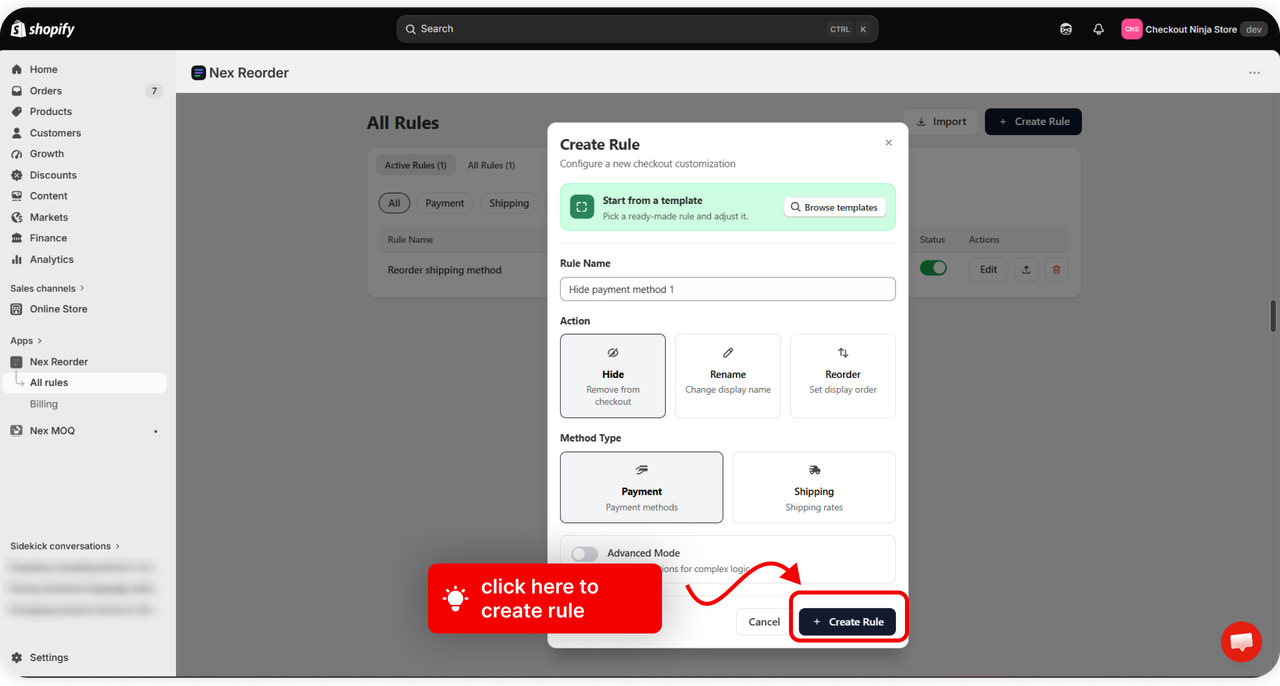Click the Markets globe icon
Screen dimensions: 1280x686
pyautogui.click(x=17, y=217)
